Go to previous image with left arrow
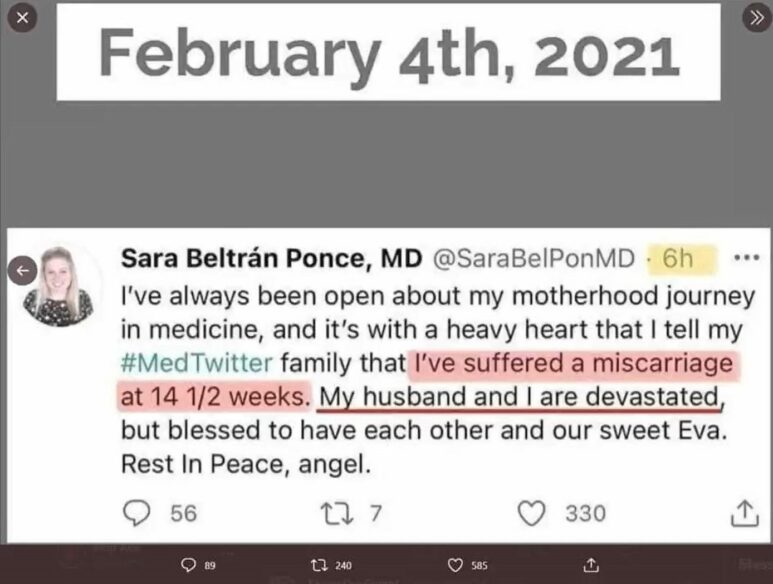 point(23,269)
